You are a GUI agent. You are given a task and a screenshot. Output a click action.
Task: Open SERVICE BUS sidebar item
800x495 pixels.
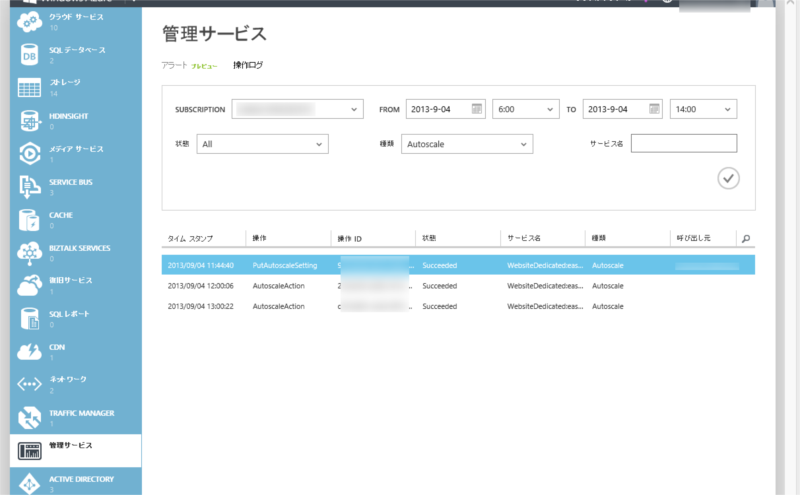click(30, 187)
